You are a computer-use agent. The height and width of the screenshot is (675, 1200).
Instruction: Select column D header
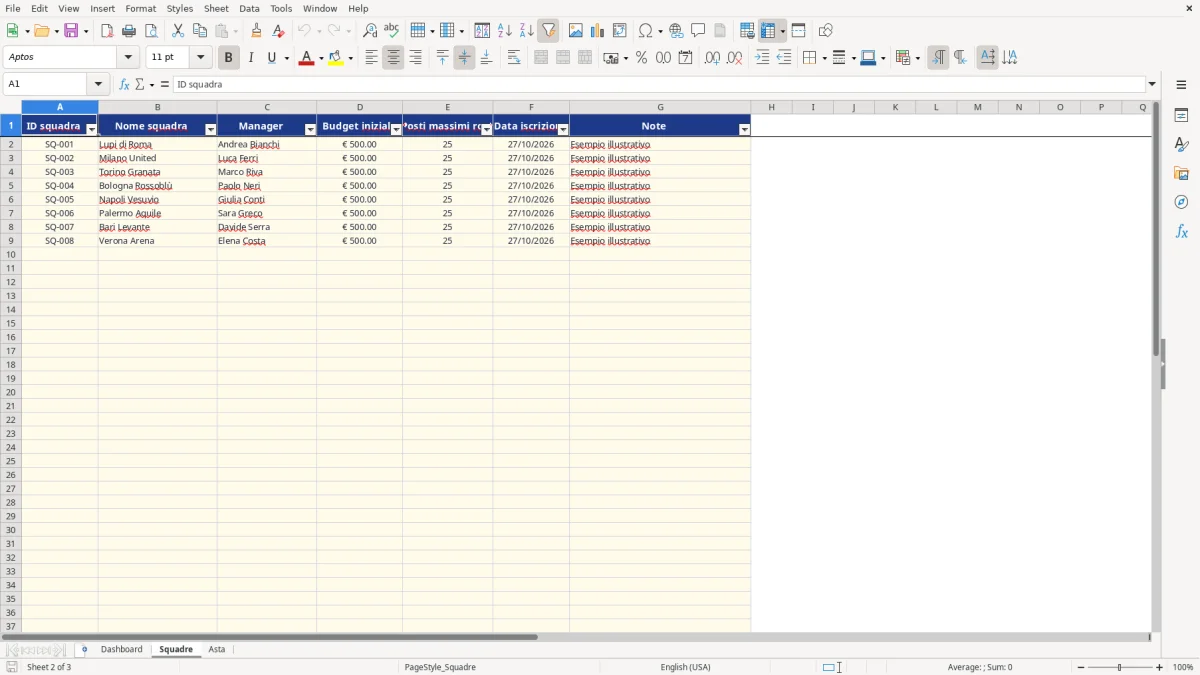(x=360, y=107)
